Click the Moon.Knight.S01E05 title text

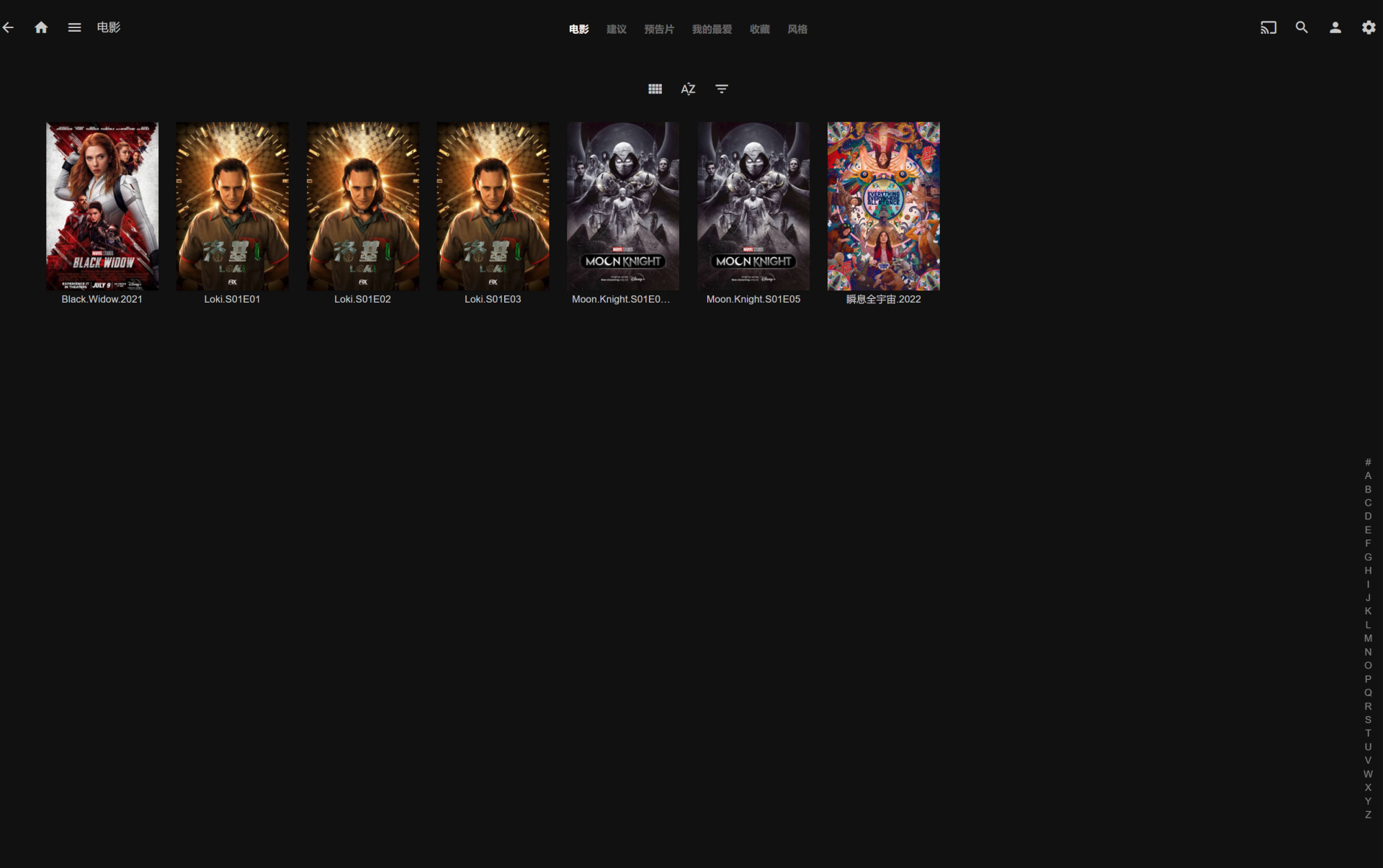(753, 299)
